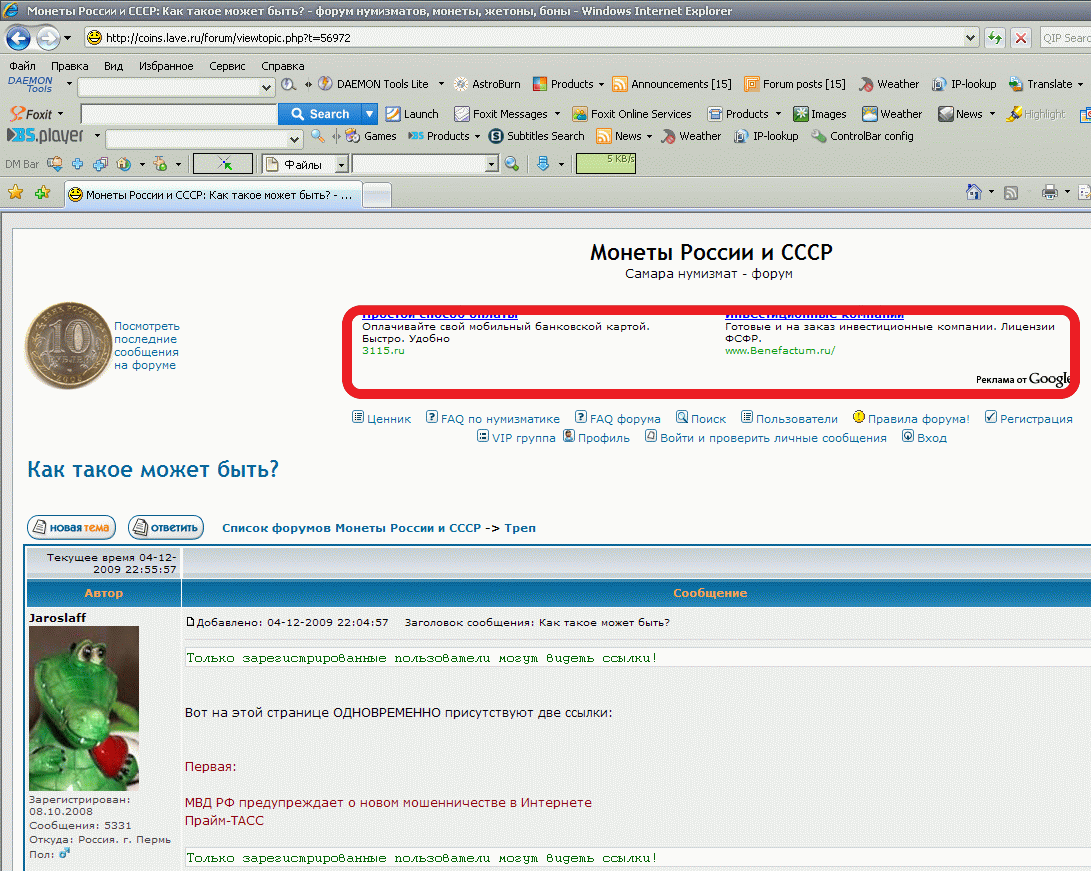
Task: Open the recent pages dropdown beside Forward
Action: (x=67, y=38)
